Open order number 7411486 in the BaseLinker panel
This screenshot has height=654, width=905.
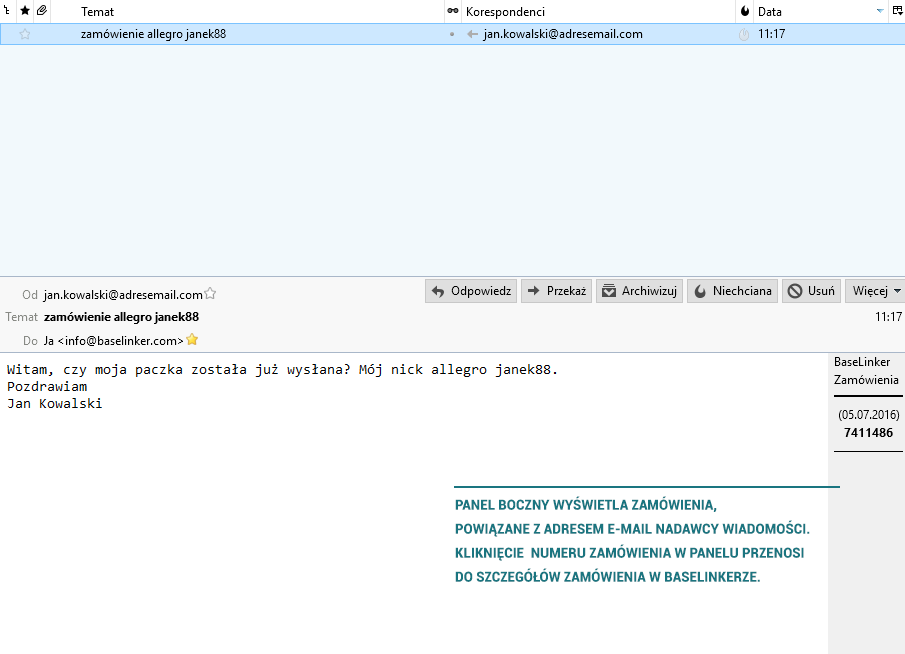[x=868, y=432]
